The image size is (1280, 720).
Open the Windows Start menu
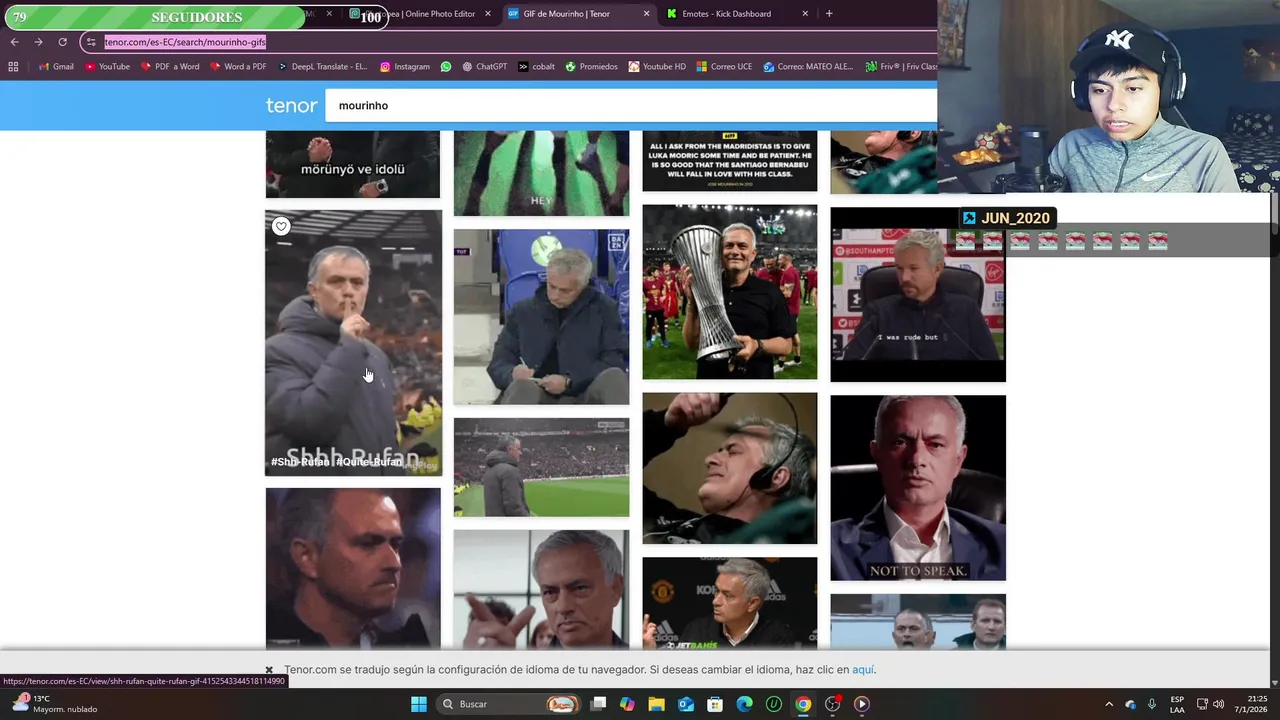coord(419,704)
